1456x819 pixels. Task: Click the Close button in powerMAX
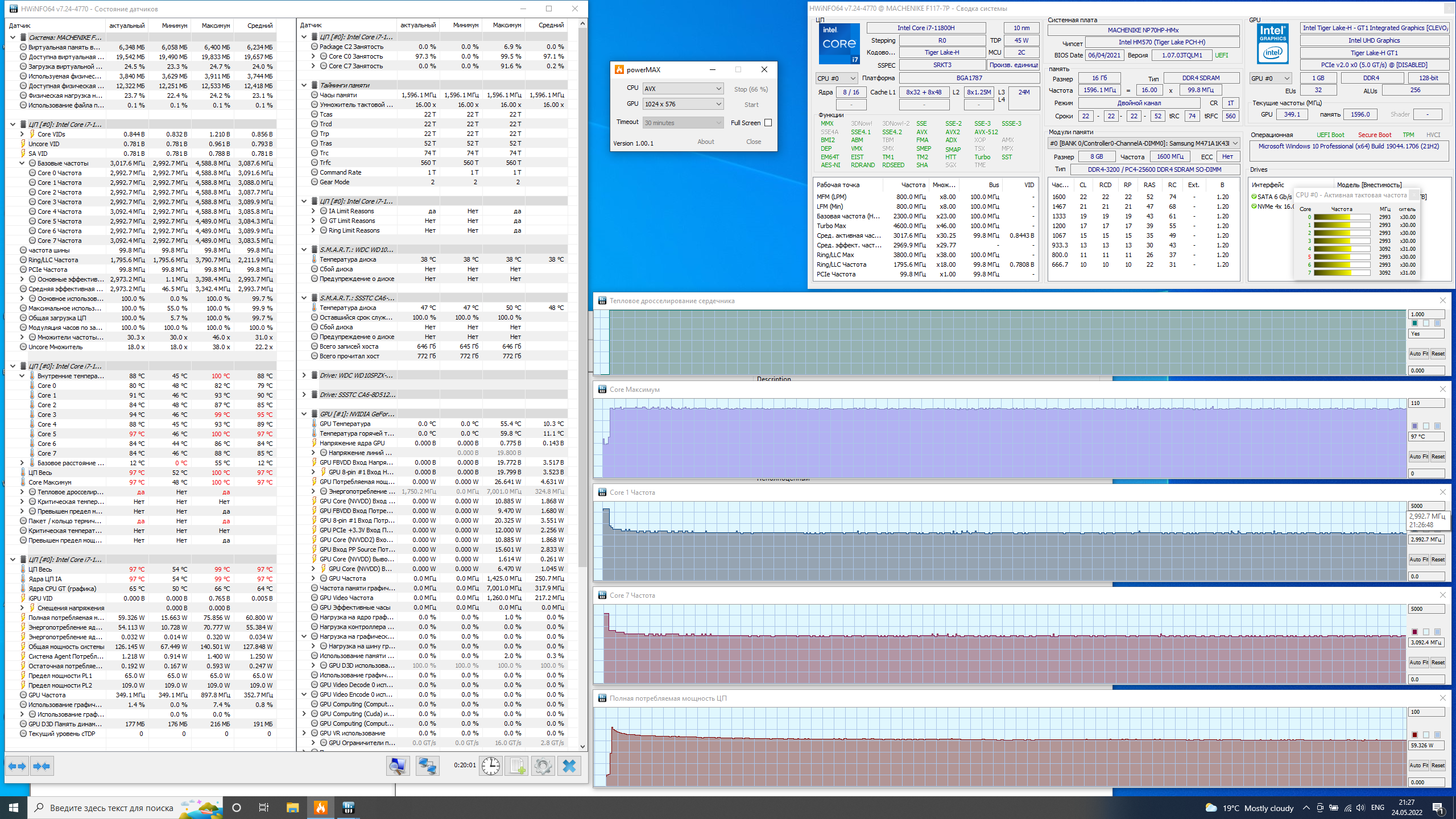point(754,142)
